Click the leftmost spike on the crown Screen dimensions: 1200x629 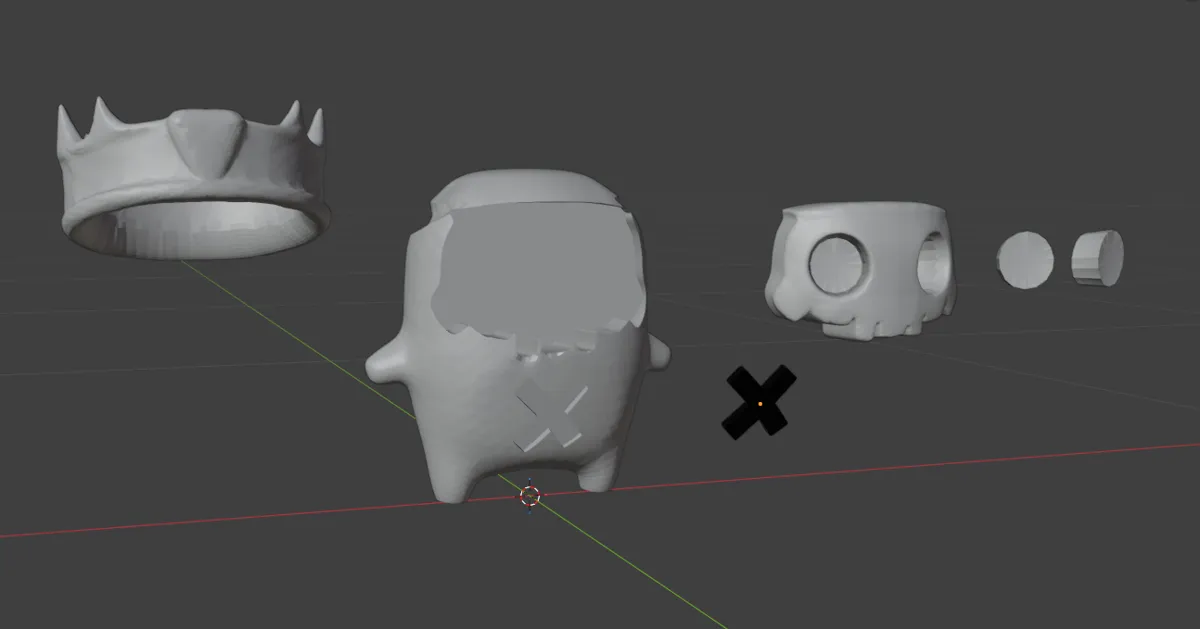(68, 128)
